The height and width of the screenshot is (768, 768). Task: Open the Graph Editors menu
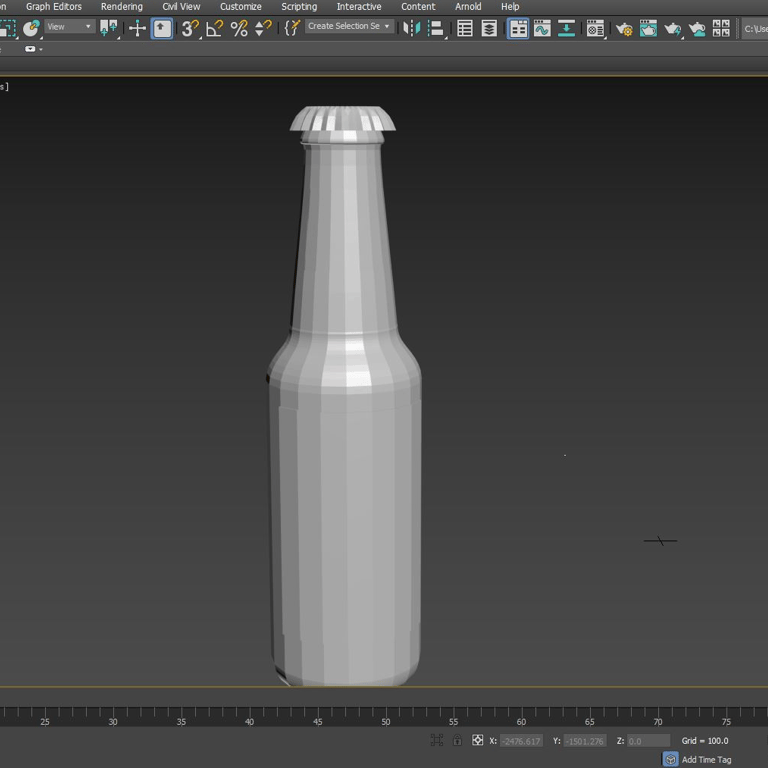click(54, 7)
